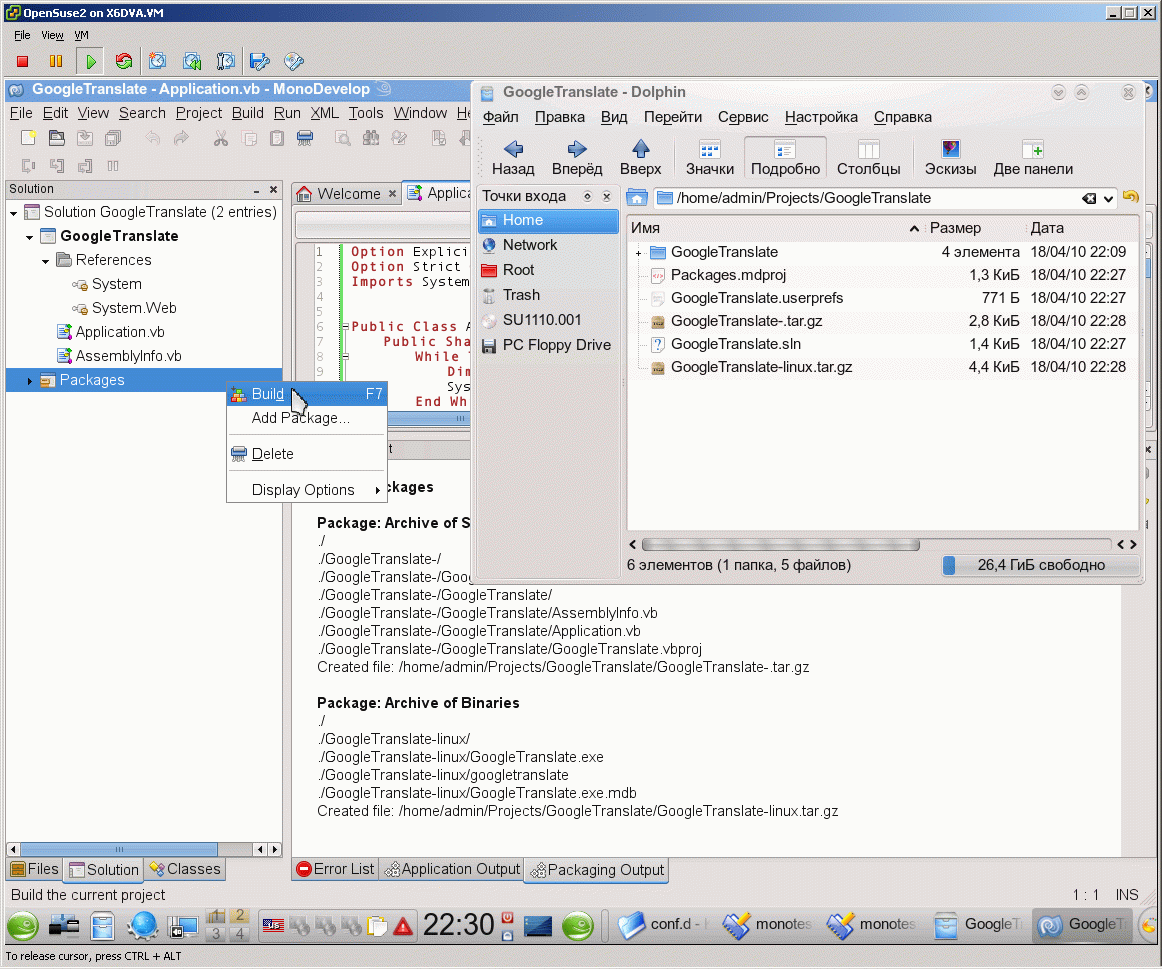
Task: Expand GoogleTranslate folder in Dolphin list
Action: pos(638,253)
